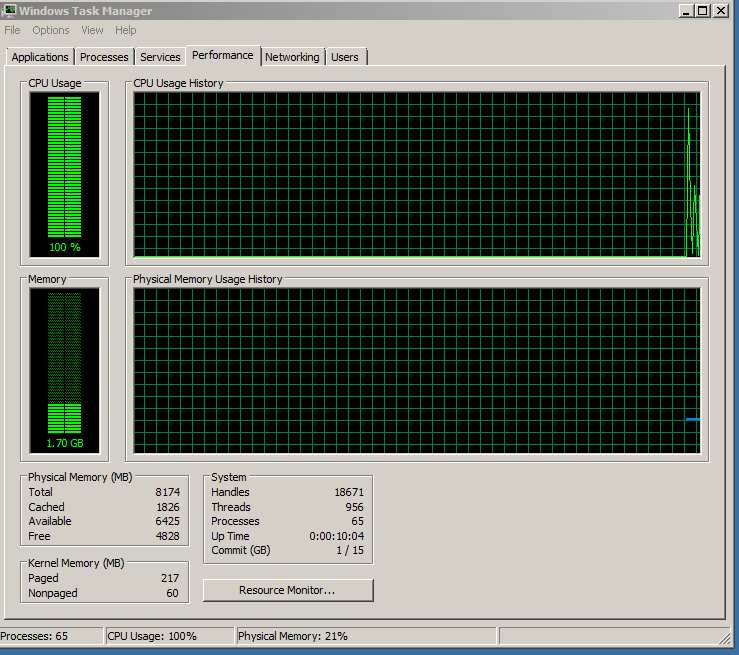Click the Cached memory value 1826
This screenshot has height=655, width=739.
point(168,507)
